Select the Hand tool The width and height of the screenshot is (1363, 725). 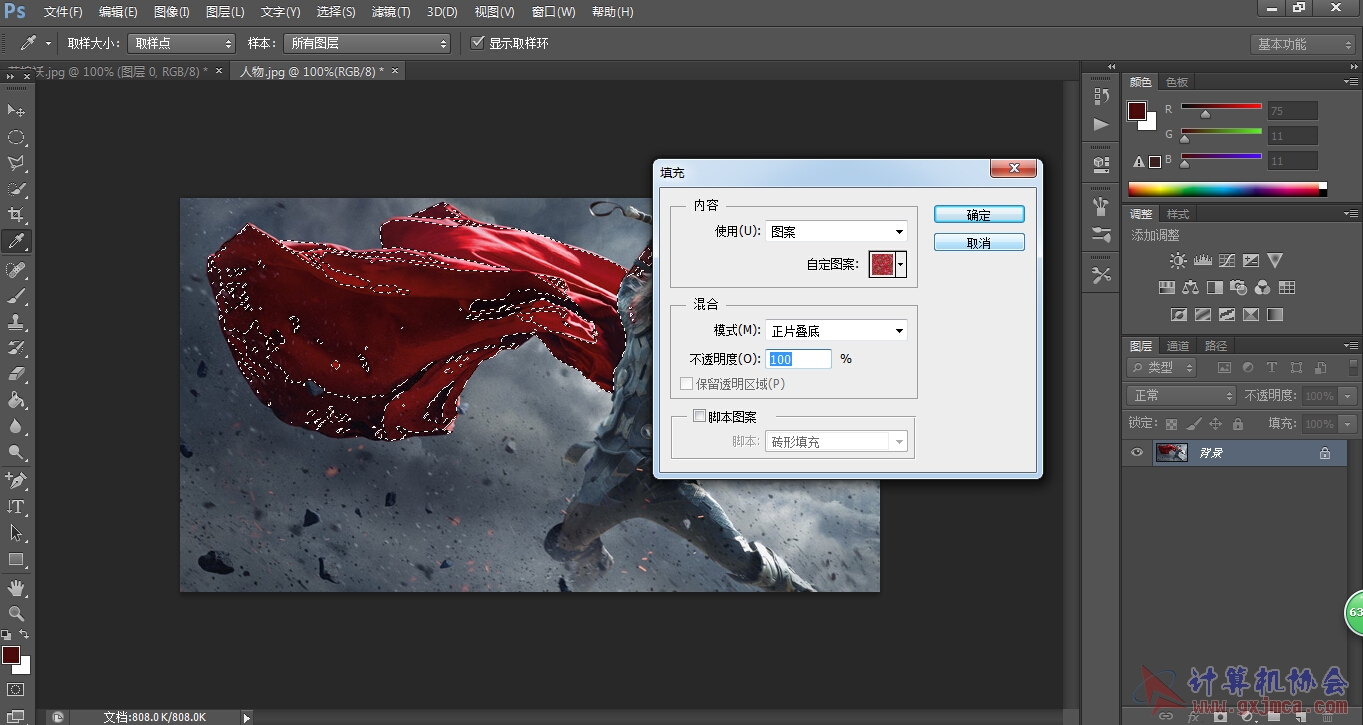click(16, 588)
